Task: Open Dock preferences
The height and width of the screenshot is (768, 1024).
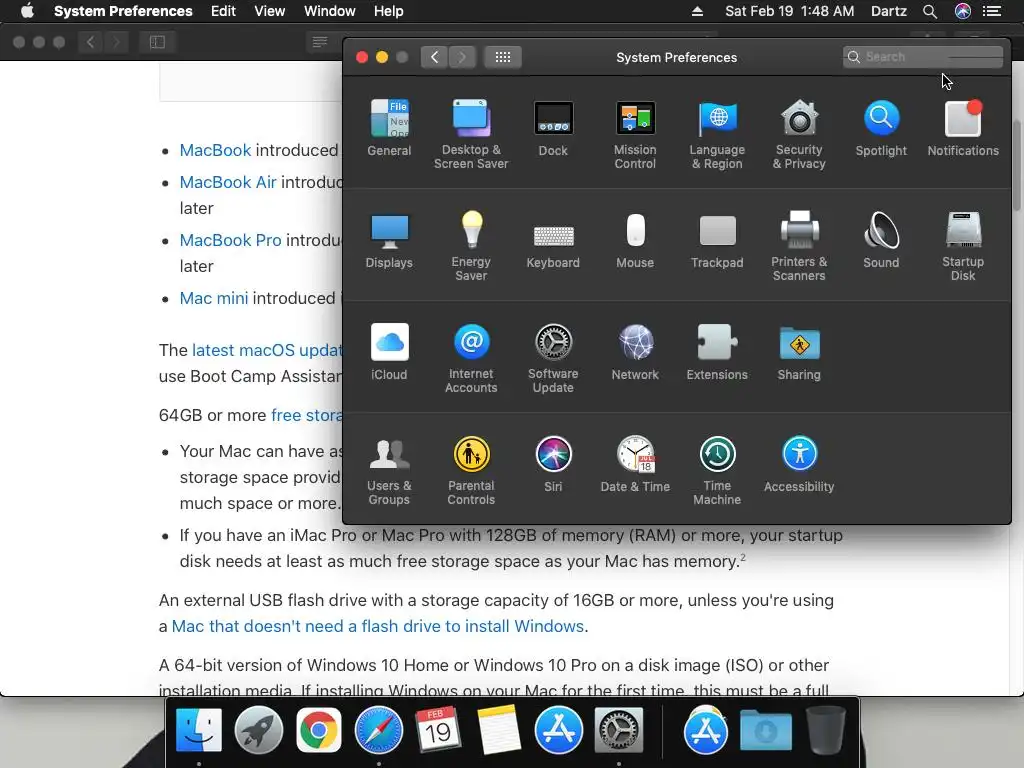Action: pyautogui.click(x=553, y=128)
